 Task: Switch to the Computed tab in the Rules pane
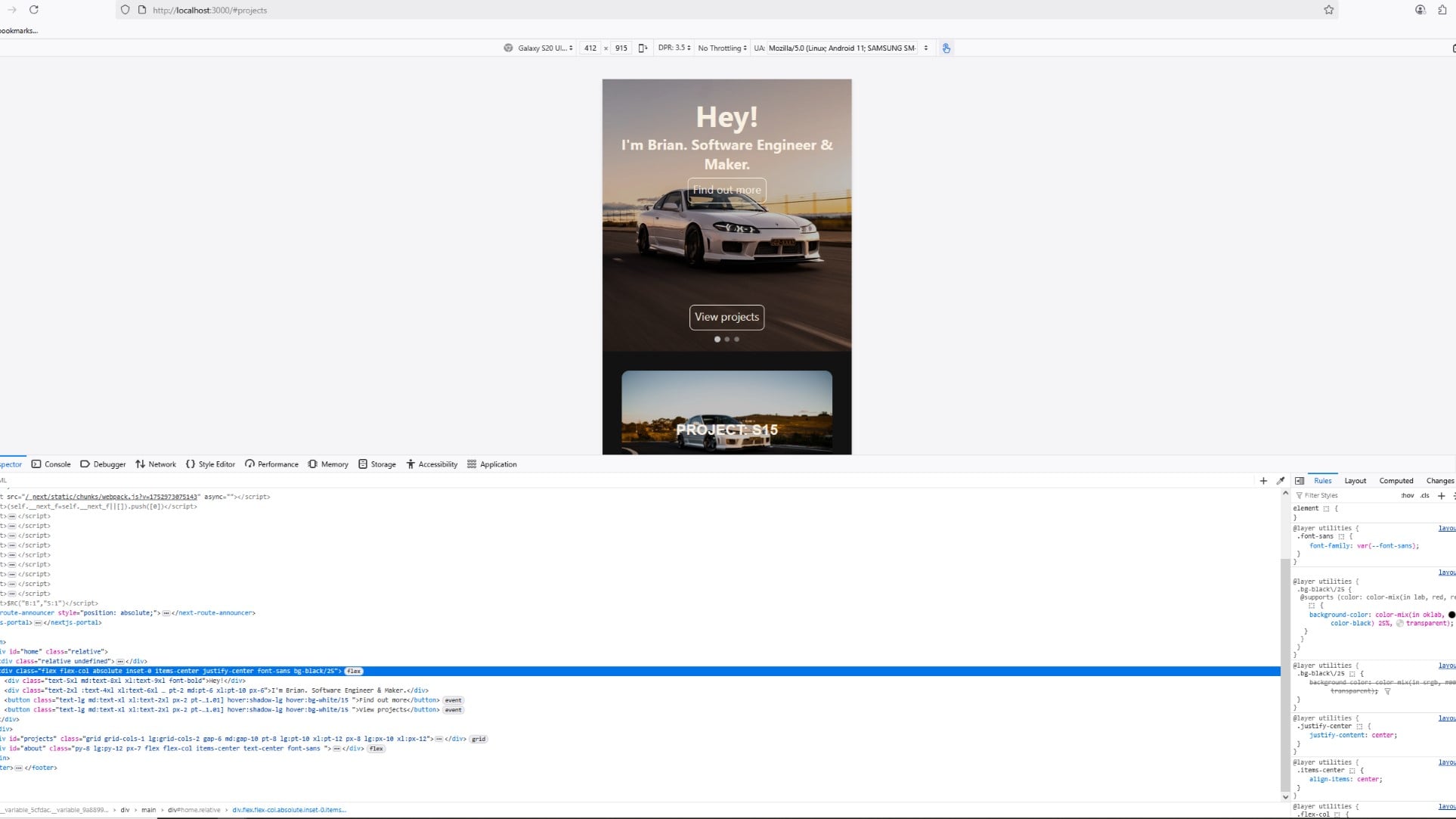pyautogui.click(x=1395, y=480)
